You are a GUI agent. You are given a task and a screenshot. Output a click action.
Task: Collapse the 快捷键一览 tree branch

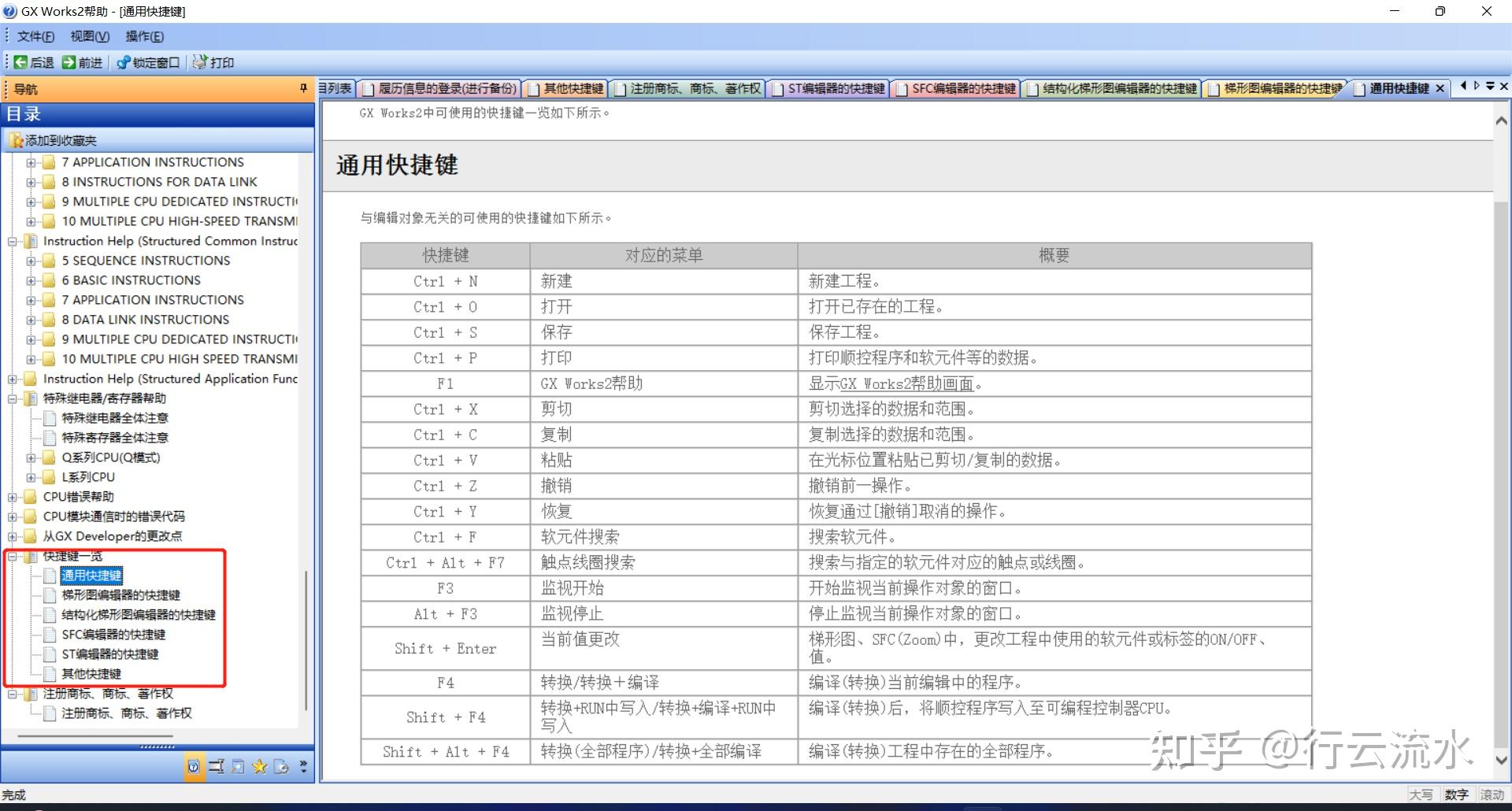(13, 556)
